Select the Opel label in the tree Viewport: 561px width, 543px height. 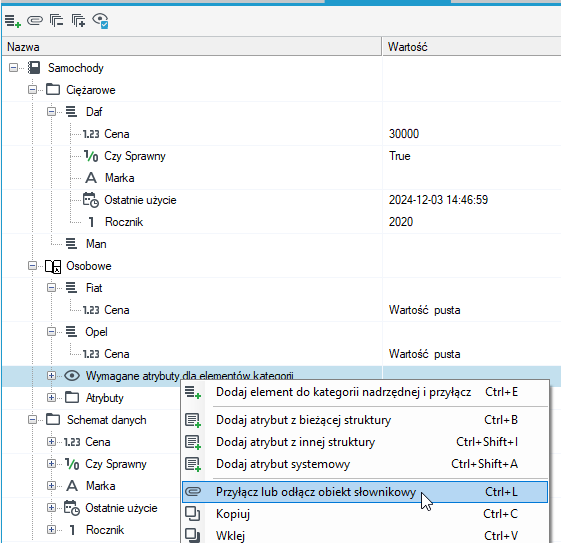coord(96,332)
